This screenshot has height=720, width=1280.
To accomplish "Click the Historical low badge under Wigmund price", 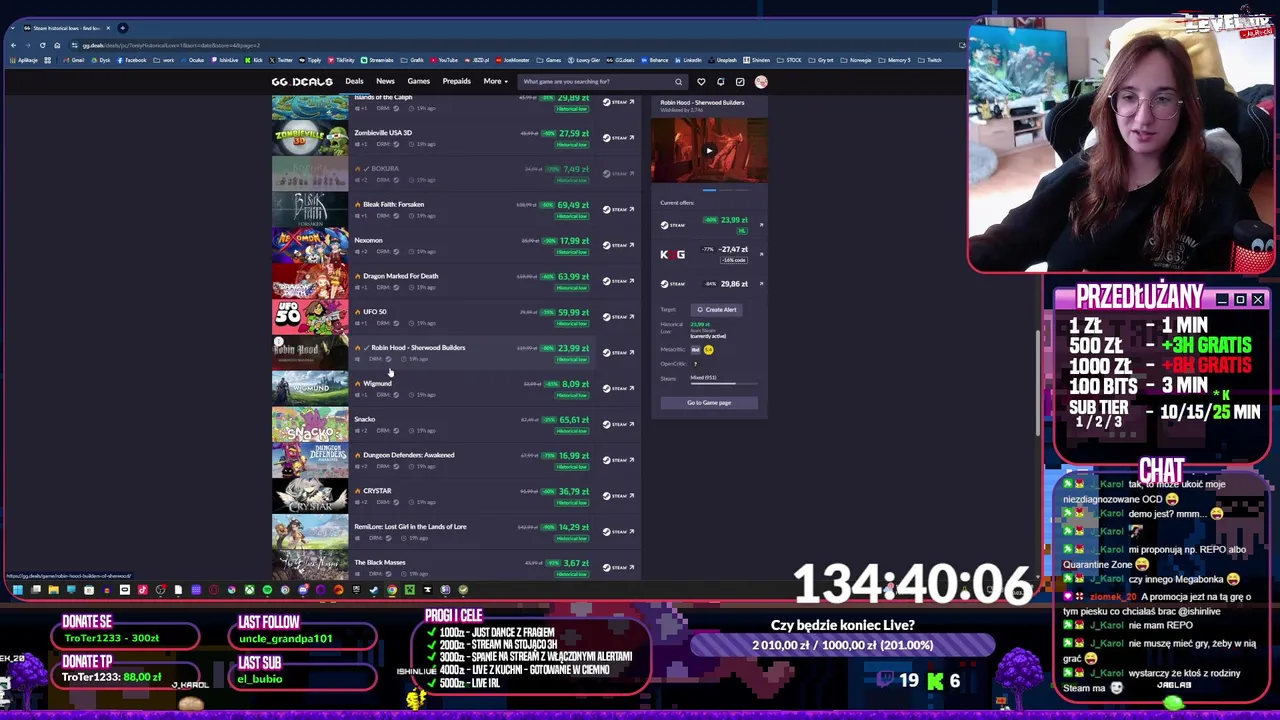I will coord(572,395).
